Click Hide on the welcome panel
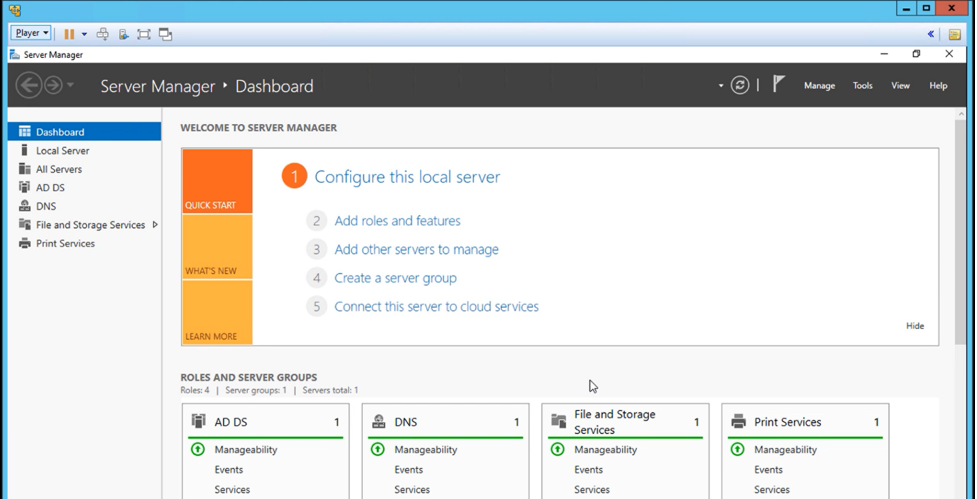Image resolution: width=977 pixels, height=499 pixels. 914,326
